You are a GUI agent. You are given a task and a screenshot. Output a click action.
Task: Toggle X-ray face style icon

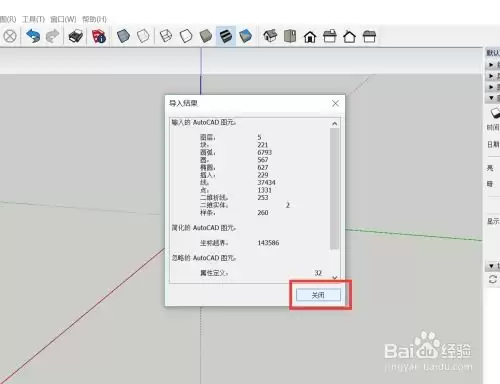[123, 36]
